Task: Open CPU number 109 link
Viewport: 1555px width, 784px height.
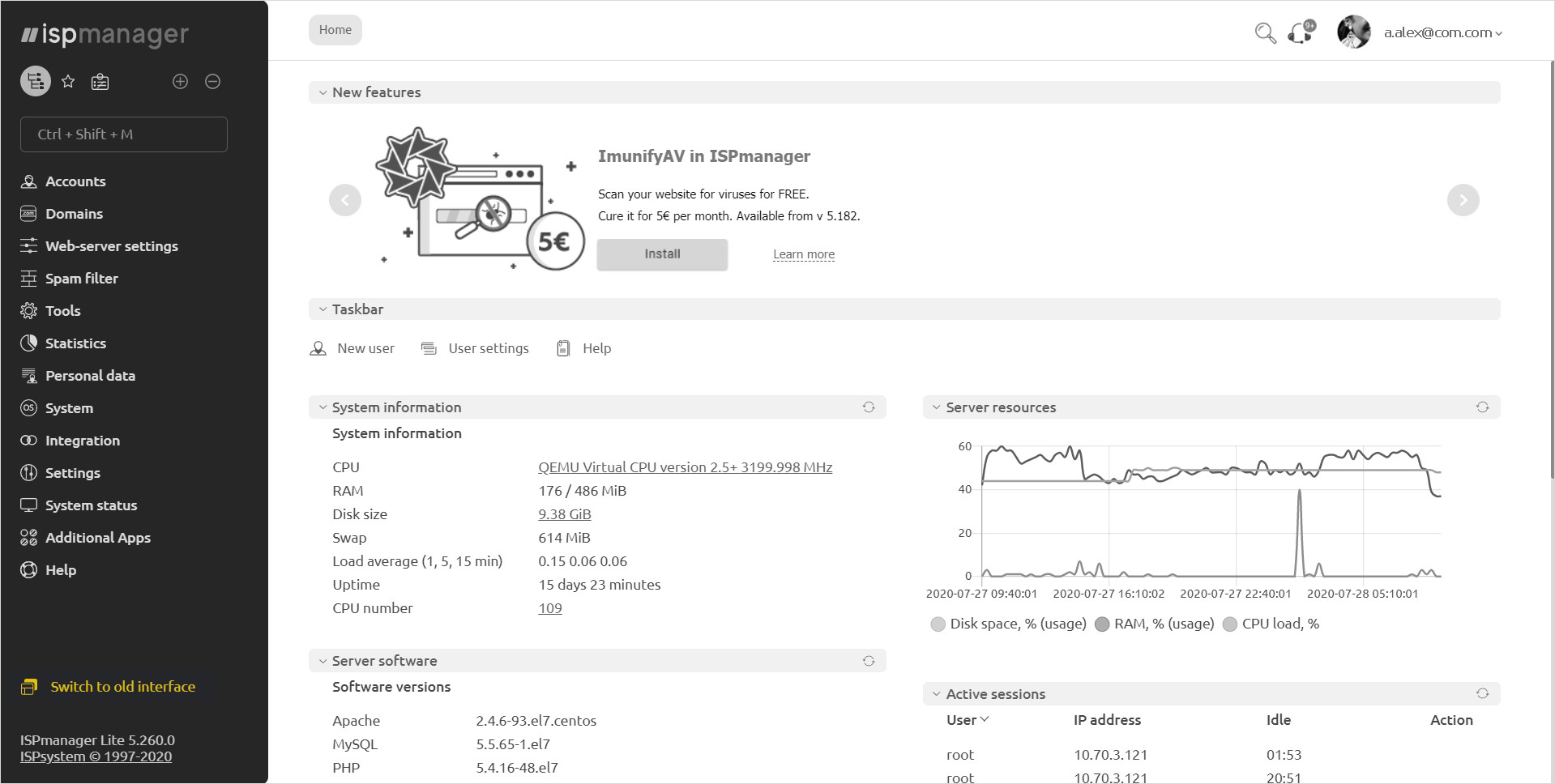Action: [x=550, y=608]
